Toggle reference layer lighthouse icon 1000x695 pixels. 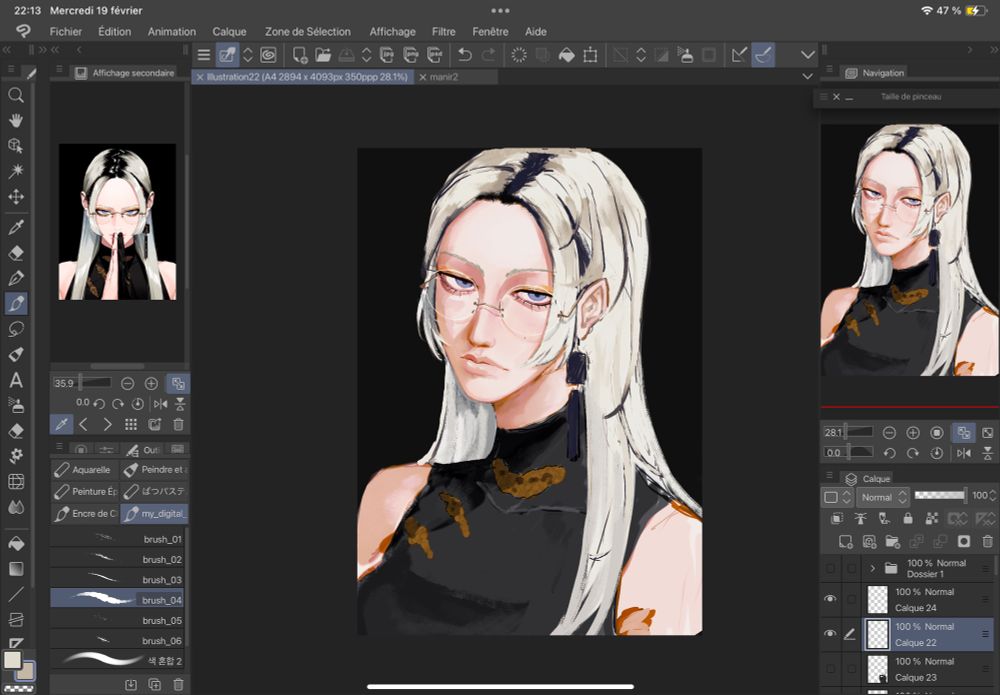(x=860, y=518)
